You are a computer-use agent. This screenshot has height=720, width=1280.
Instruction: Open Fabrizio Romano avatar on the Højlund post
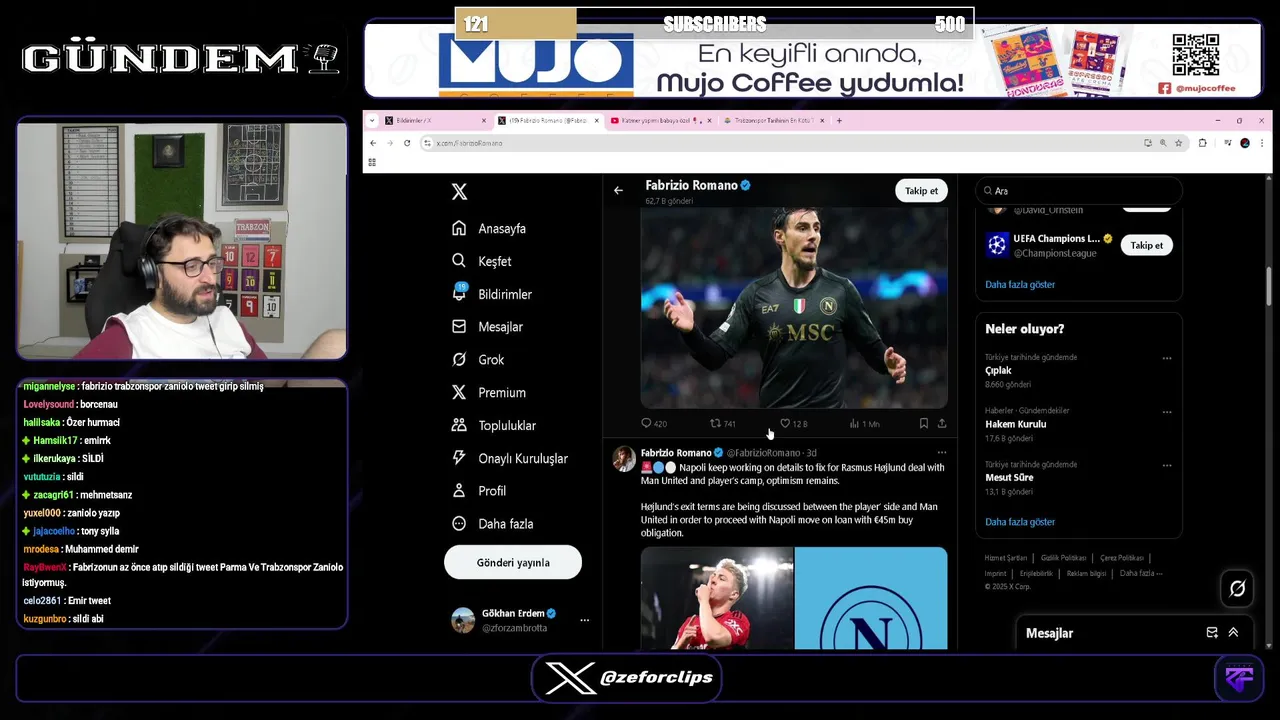pyautogui.click(x=624, y=459)
